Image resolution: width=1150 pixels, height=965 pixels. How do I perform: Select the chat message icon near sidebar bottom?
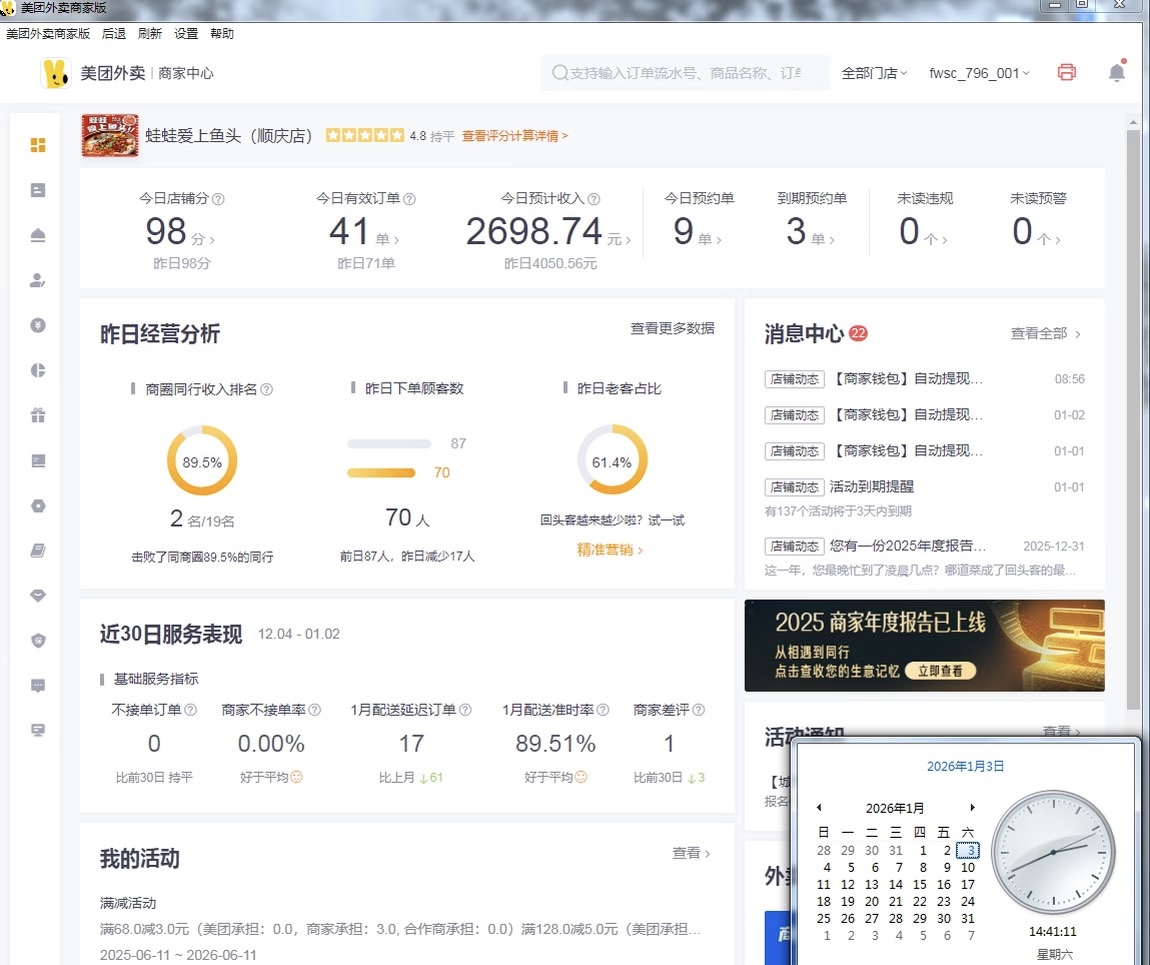point(37,685)
